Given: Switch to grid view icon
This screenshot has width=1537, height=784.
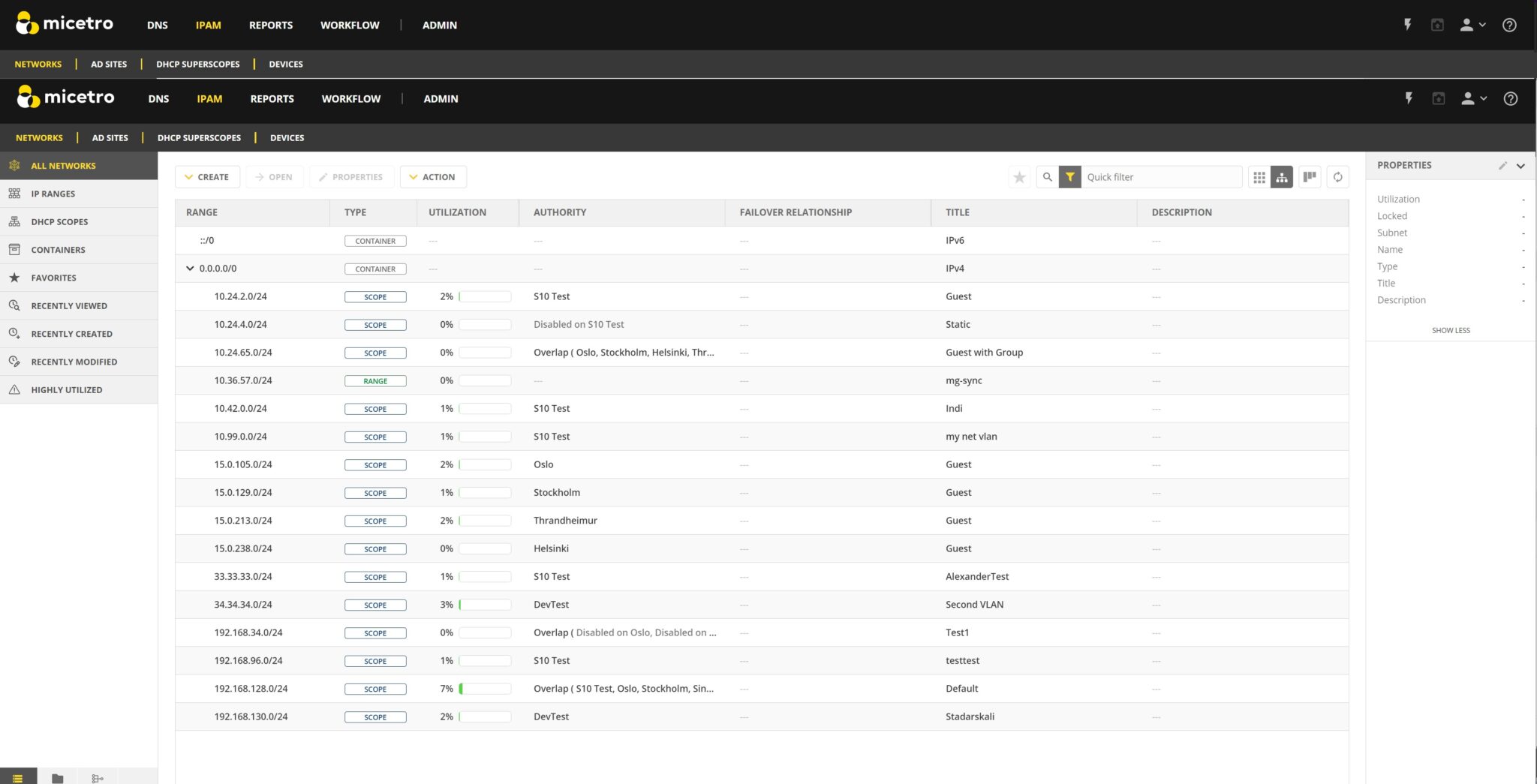Looking at the screenshot, I should point(1259,177).
